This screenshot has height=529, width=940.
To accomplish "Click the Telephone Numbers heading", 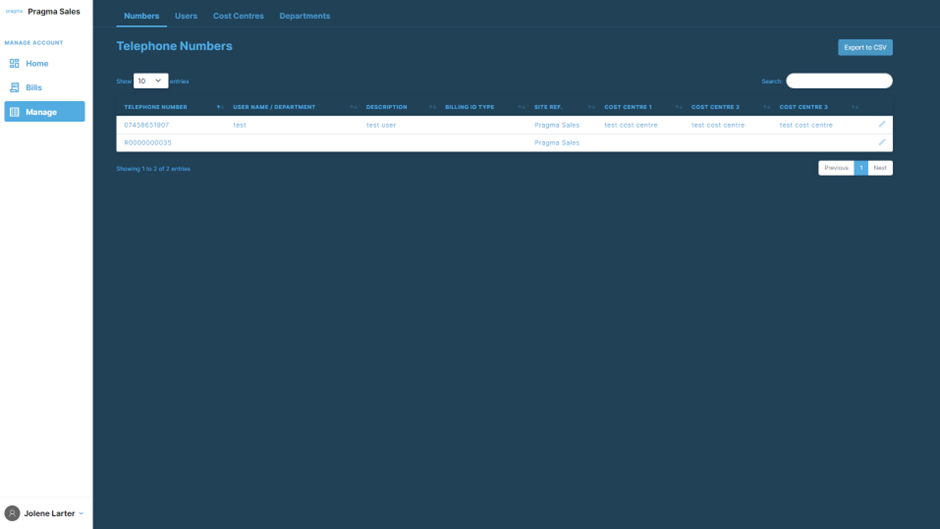I will coord(174,46).
